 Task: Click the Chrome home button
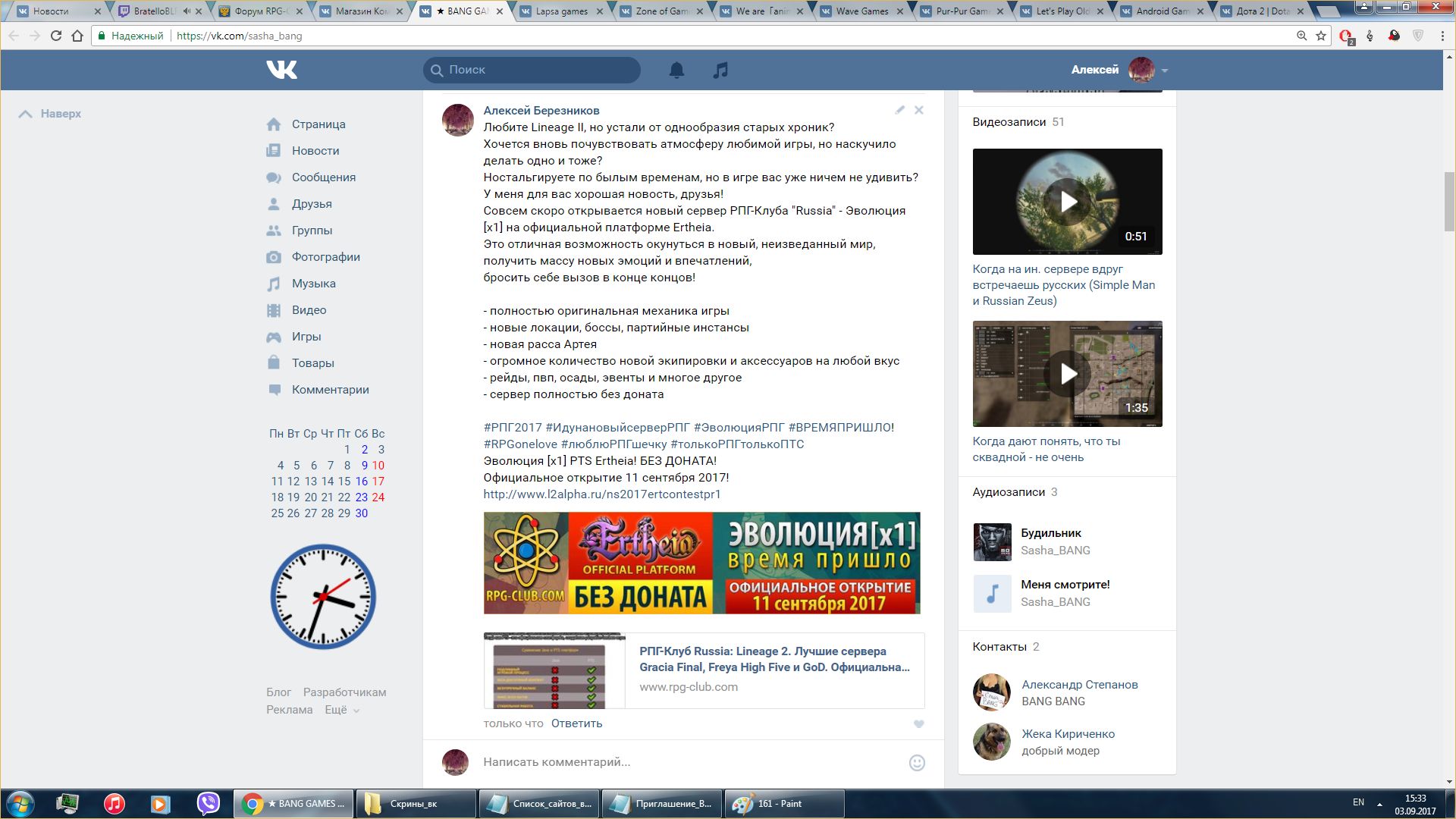(x=77, y=36)
